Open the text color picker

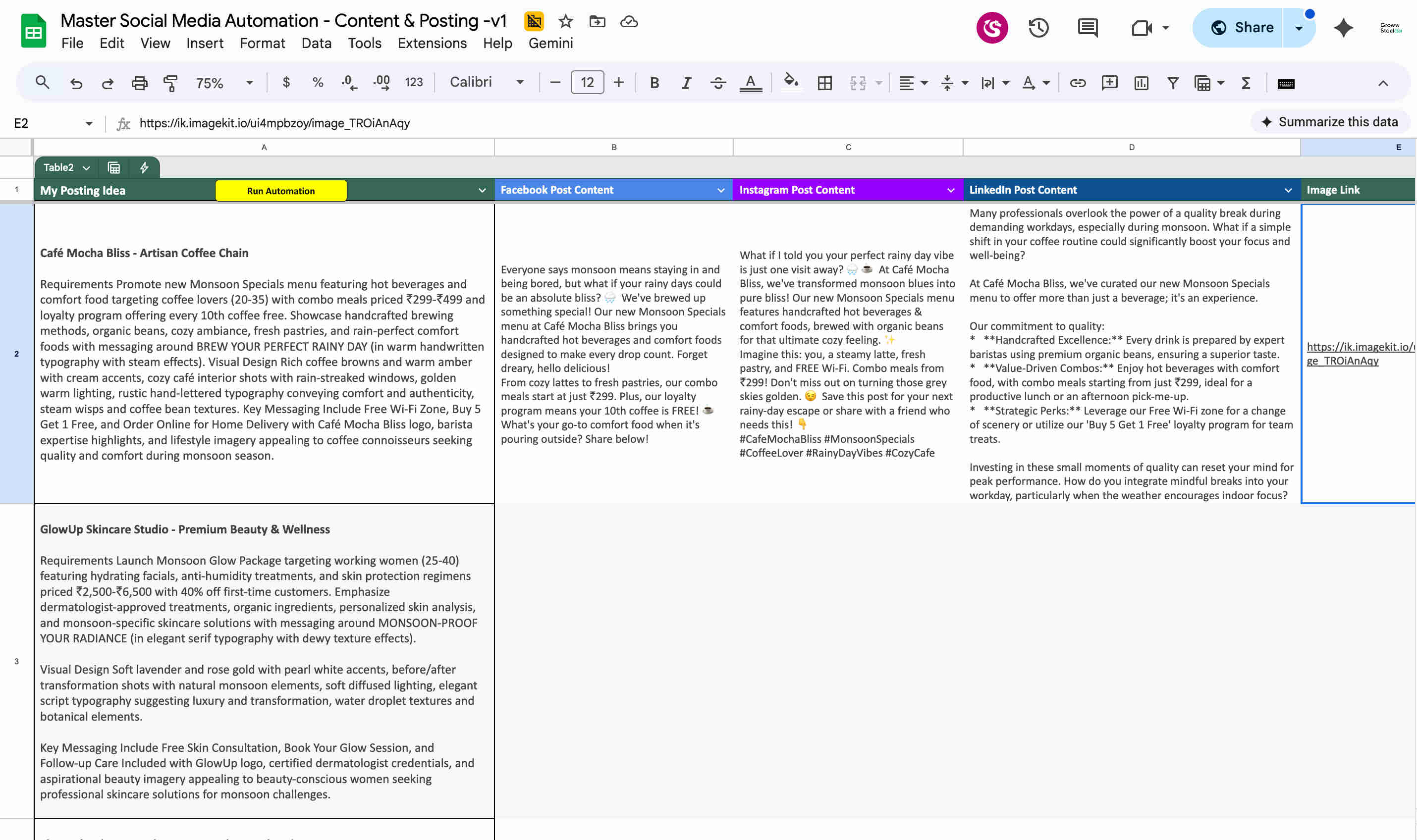751,83
